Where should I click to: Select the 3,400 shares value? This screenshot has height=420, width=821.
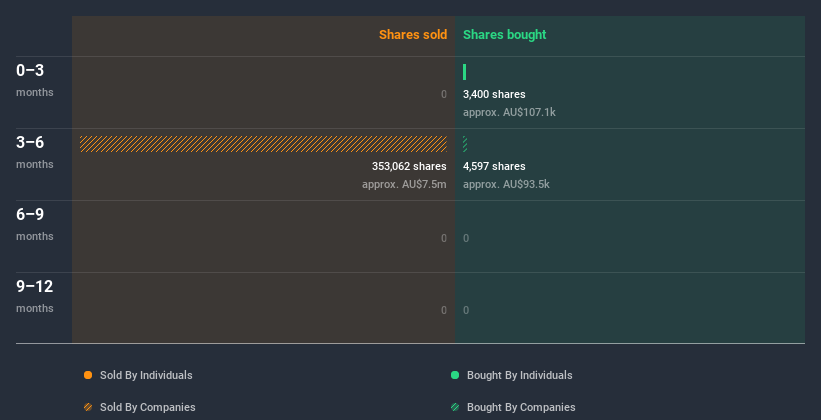494,94
